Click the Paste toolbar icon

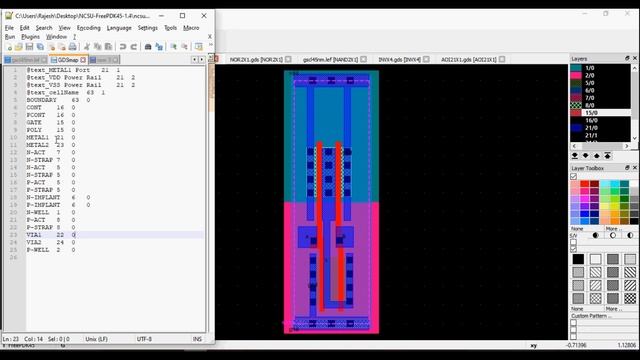click(108, 47)
